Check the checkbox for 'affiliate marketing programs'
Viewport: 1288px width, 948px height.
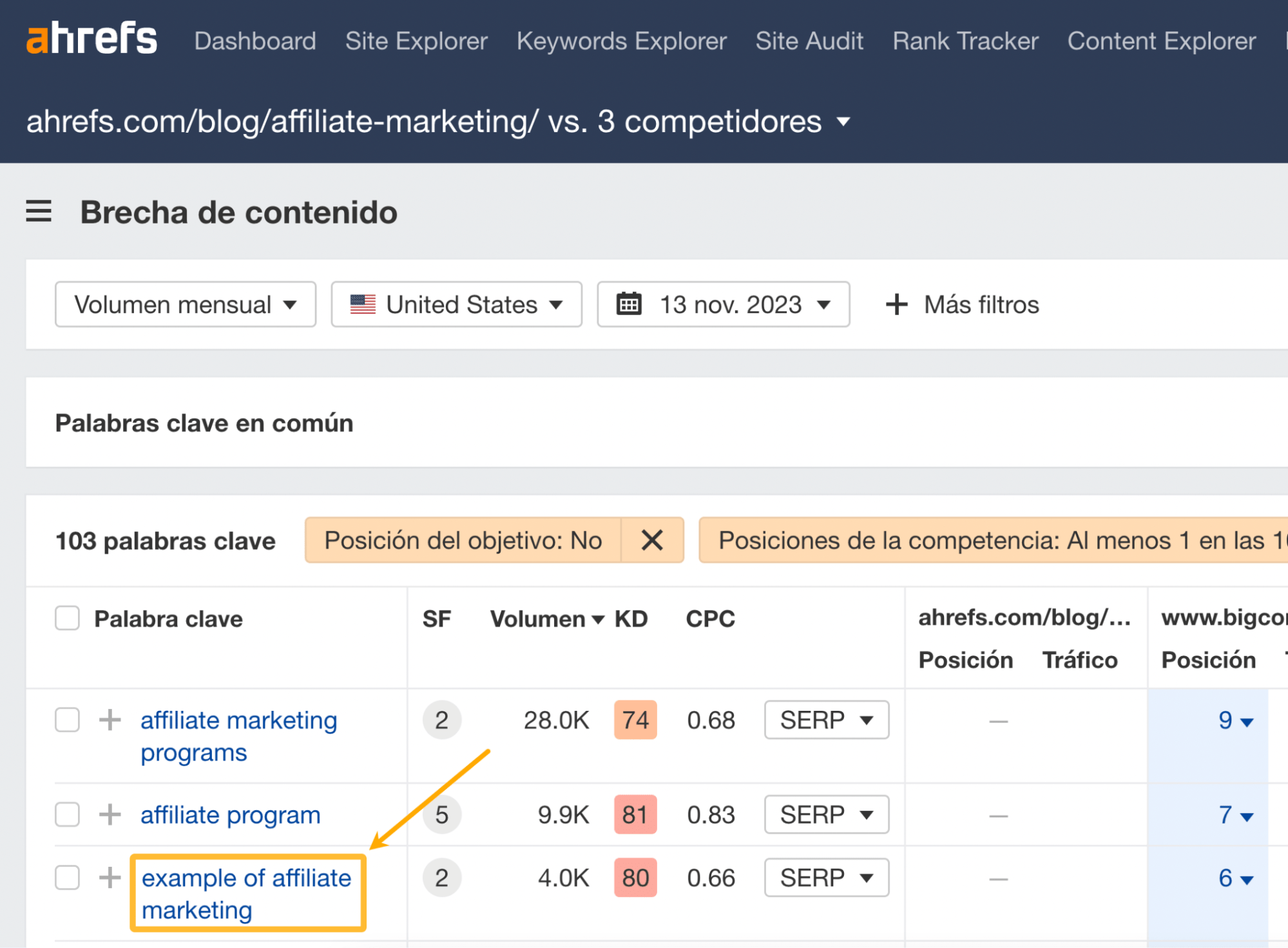67,720
